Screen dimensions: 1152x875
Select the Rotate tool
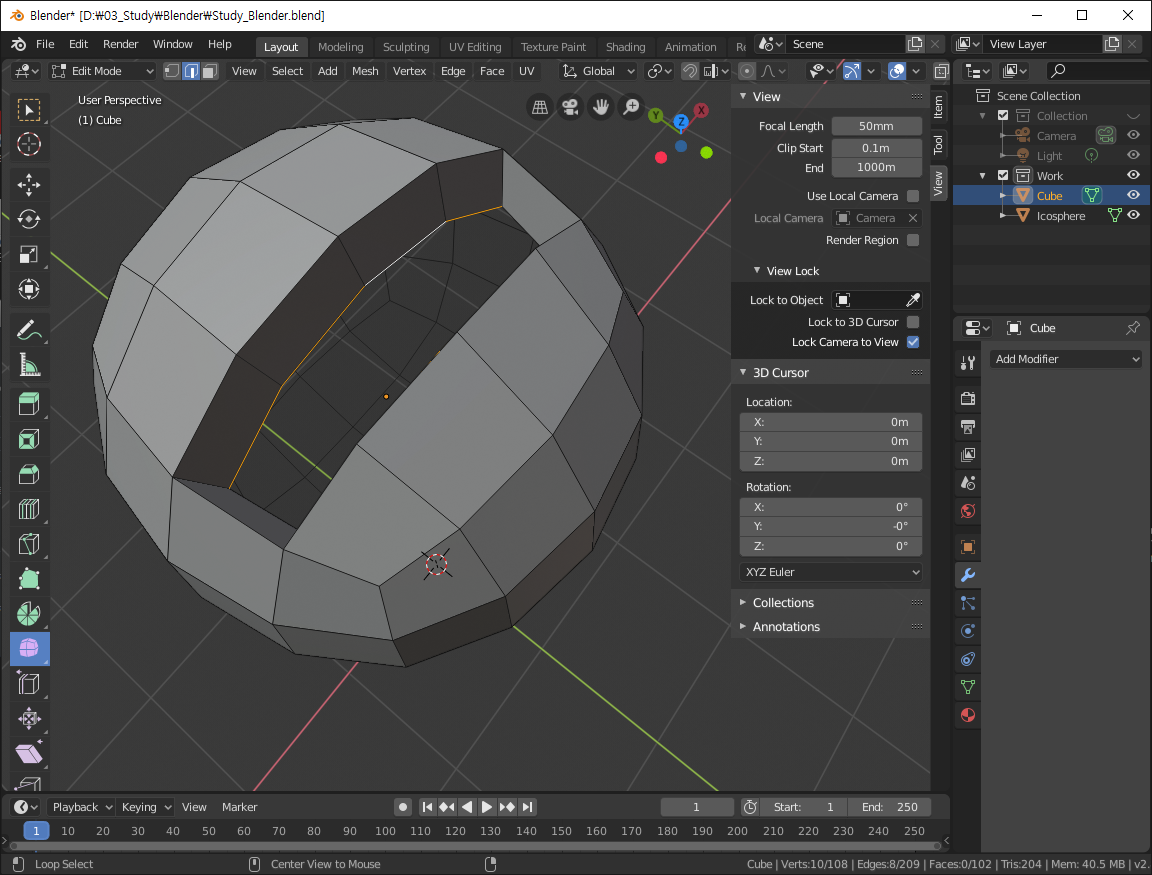tap(29, 219)
